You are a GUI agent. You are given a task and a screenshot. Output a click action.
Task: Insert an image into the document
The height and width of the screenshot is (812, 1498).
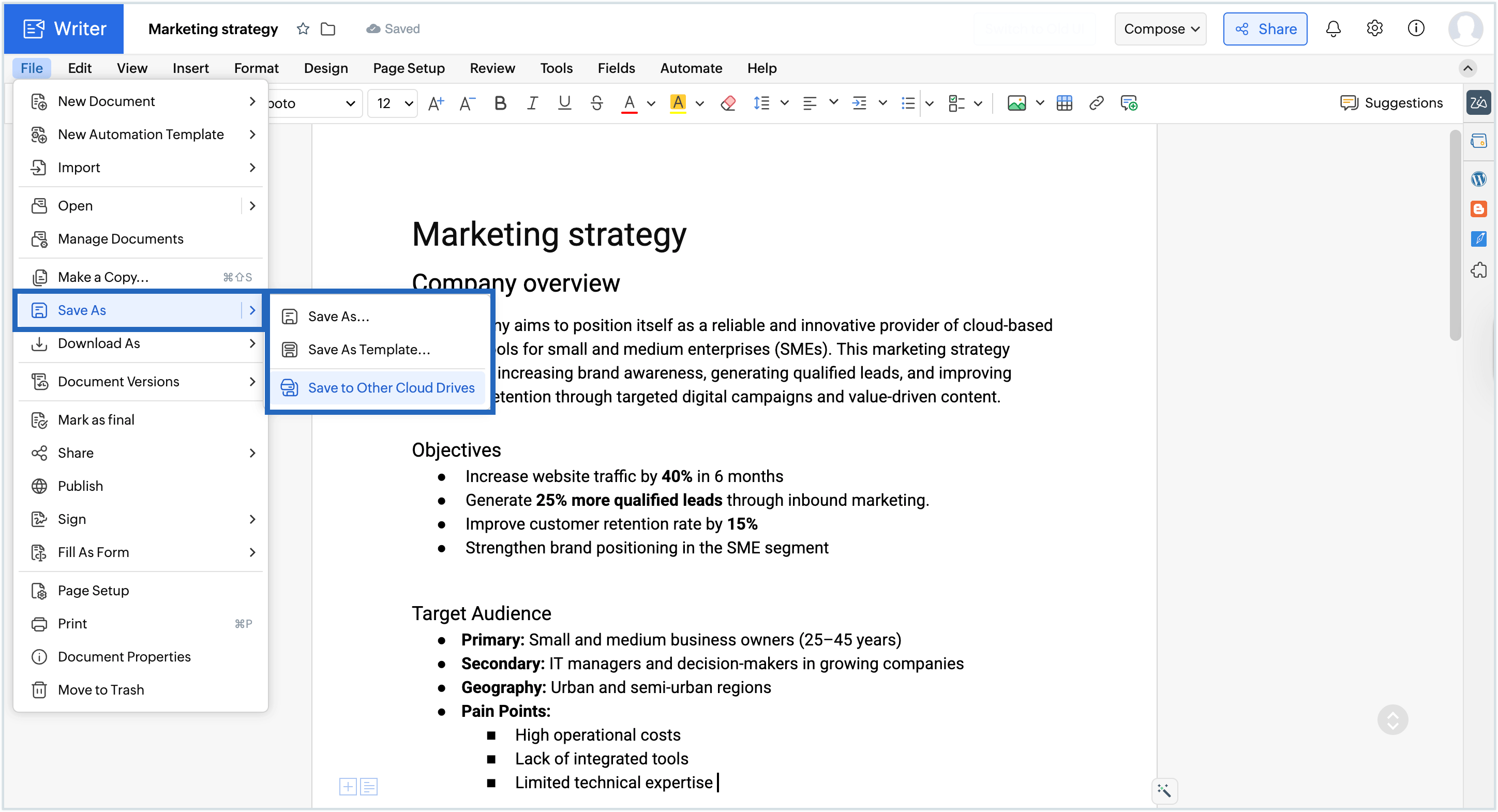(1016, 103)
